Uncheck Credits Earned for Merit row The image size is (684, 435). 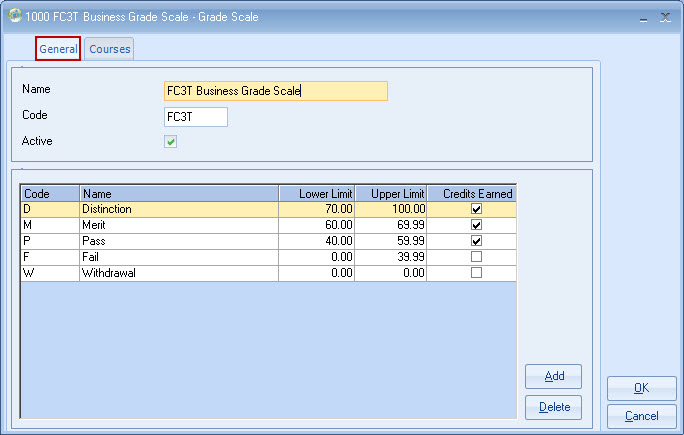coord(476,225)
